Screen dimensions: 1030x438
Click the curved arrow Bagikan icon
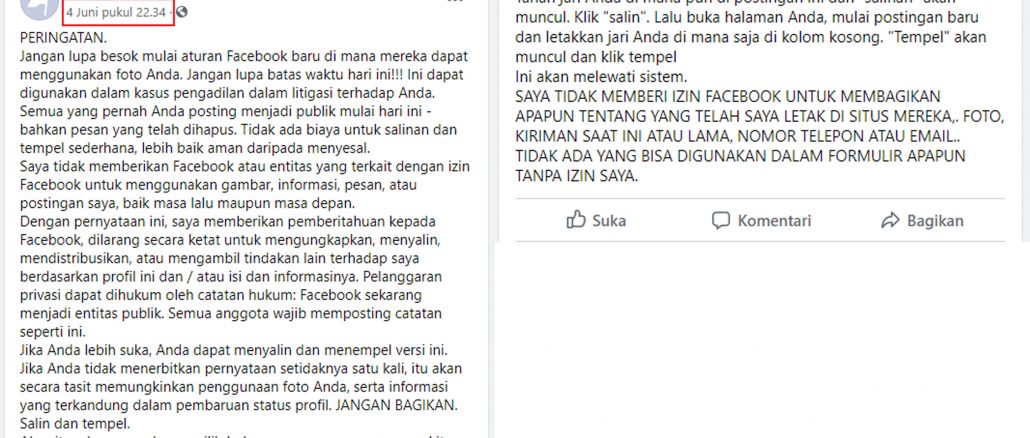pos(890,221)
